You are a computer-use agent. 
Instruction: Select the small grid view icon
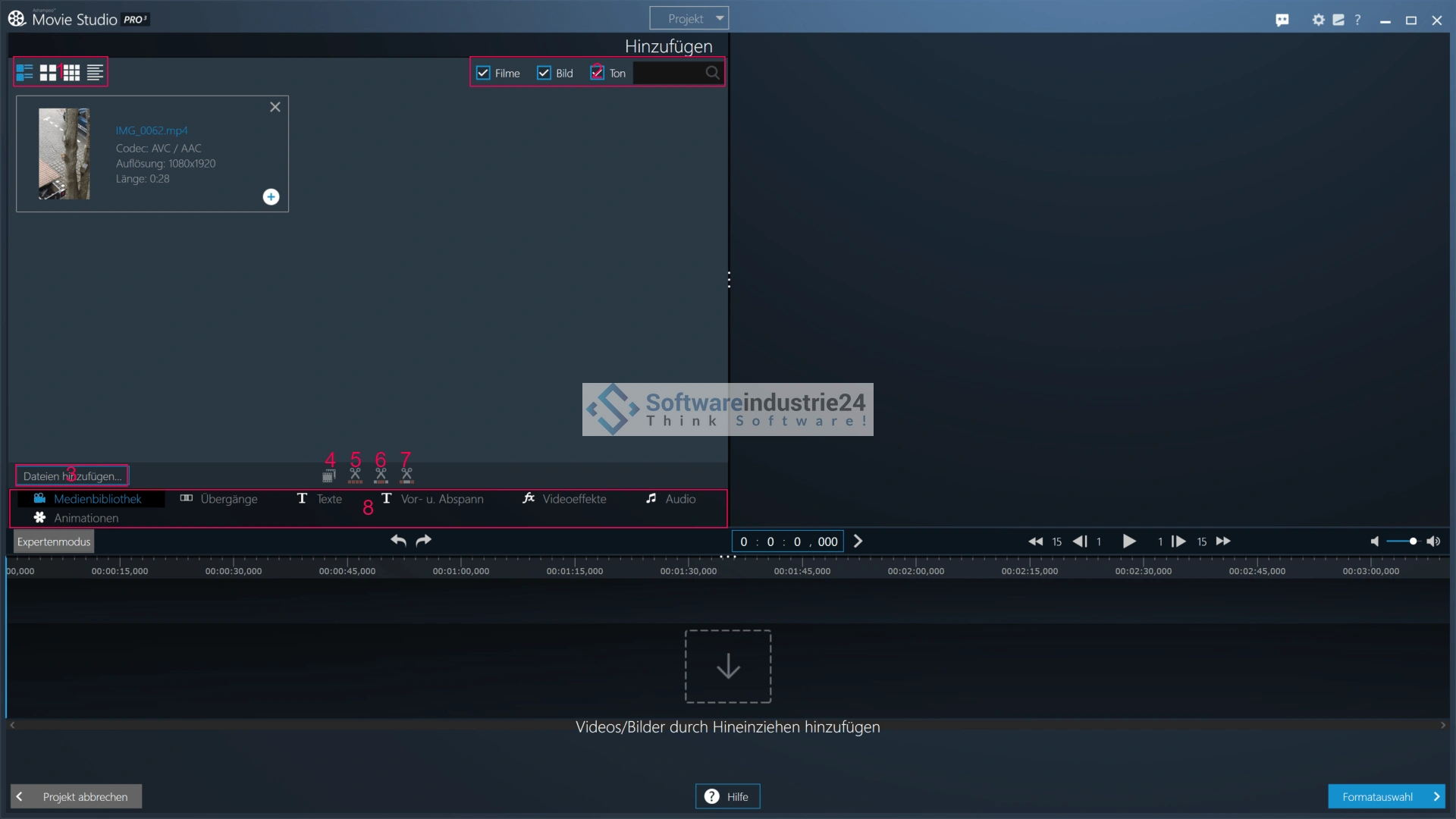point(71,73)
